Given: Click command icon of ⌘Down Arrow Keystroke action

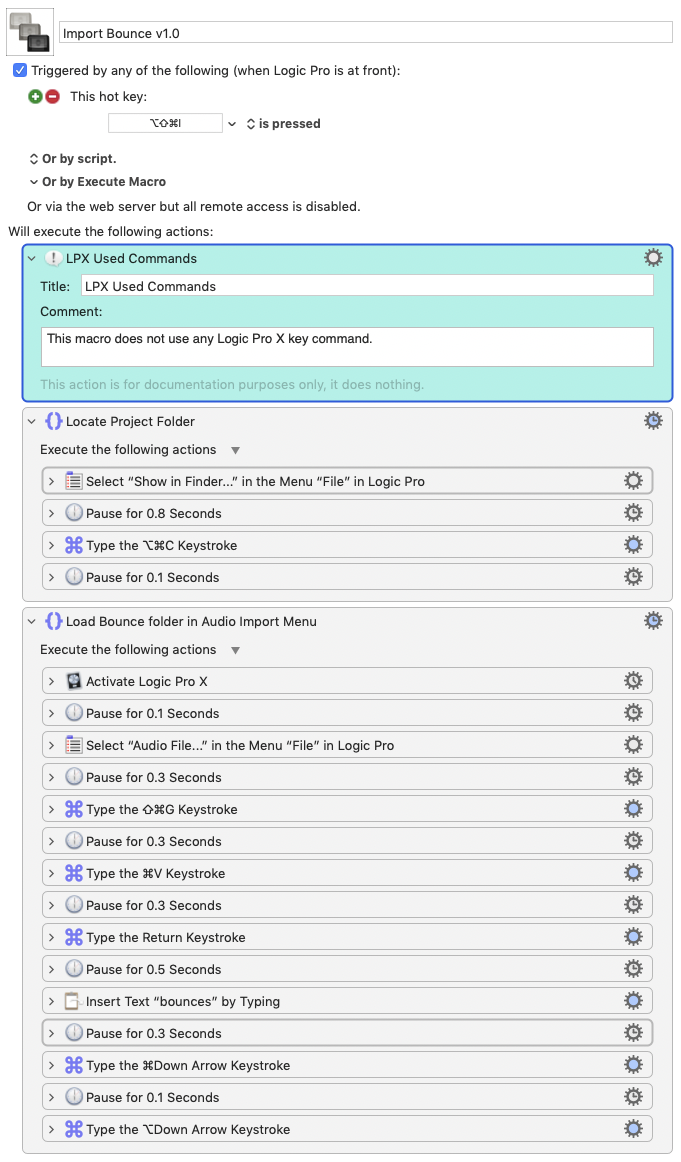Looking at the screenshot, I should (x=73, y=1065).
